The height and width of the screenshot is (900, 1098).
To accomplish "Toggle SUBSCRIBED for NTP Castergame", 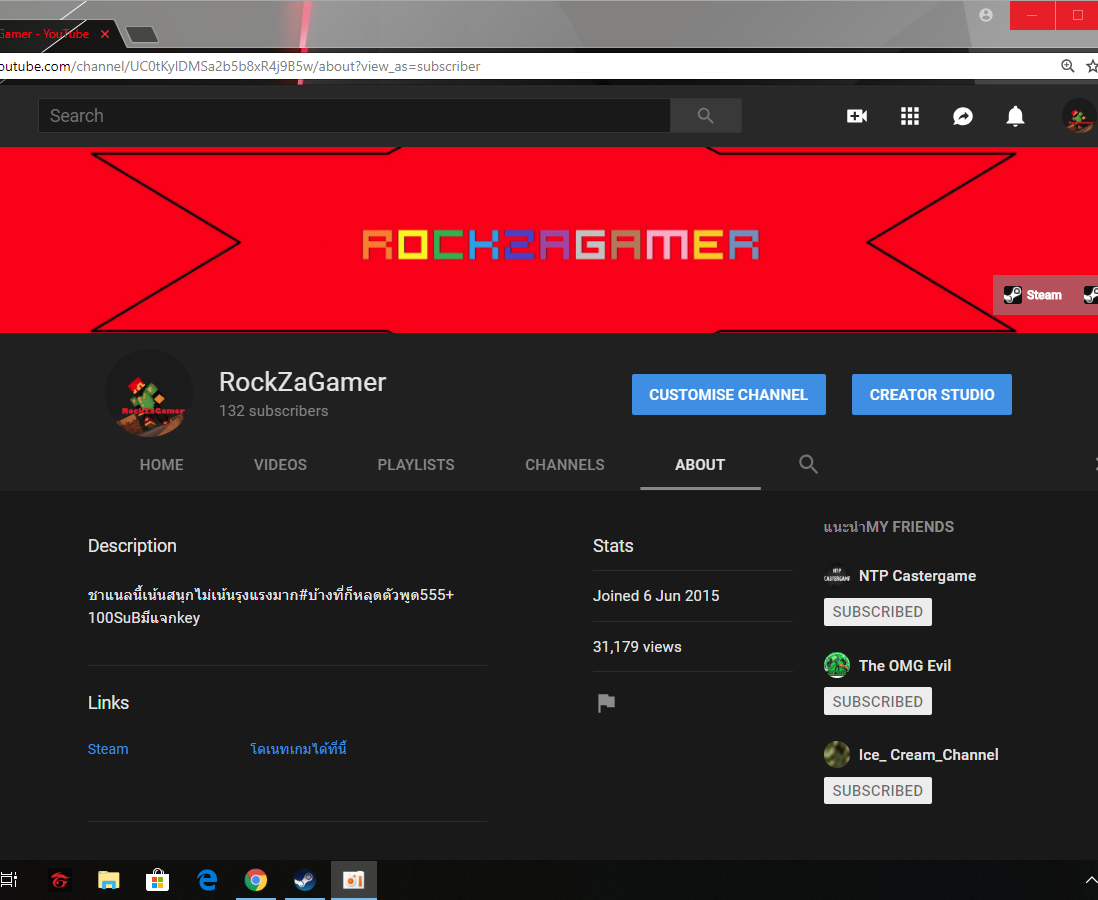I will 877,611.
